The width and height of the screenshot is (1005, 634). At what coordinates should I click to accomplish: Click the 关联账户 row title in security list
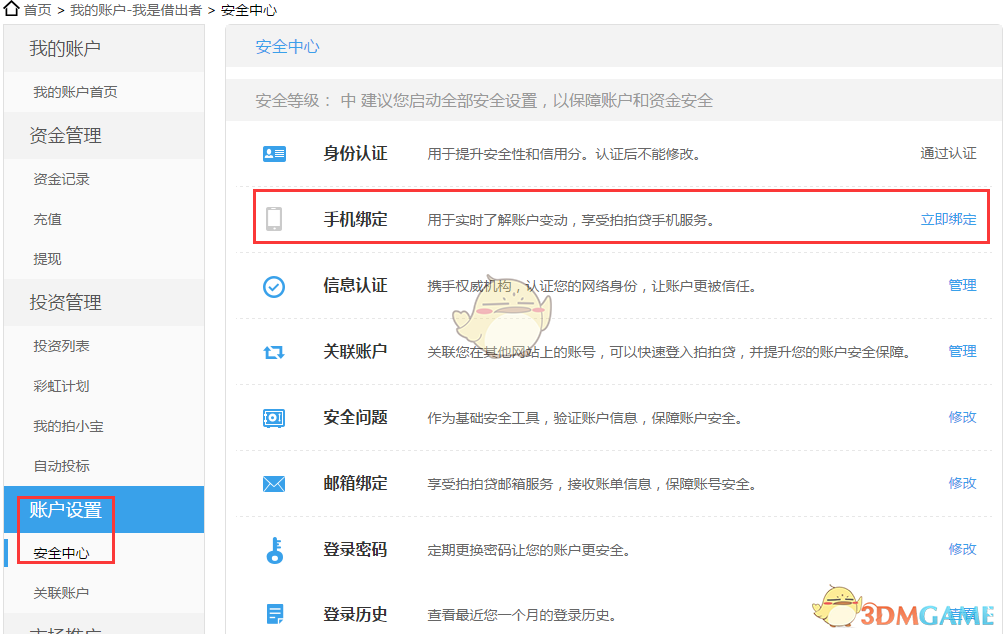tap(355, 351)
